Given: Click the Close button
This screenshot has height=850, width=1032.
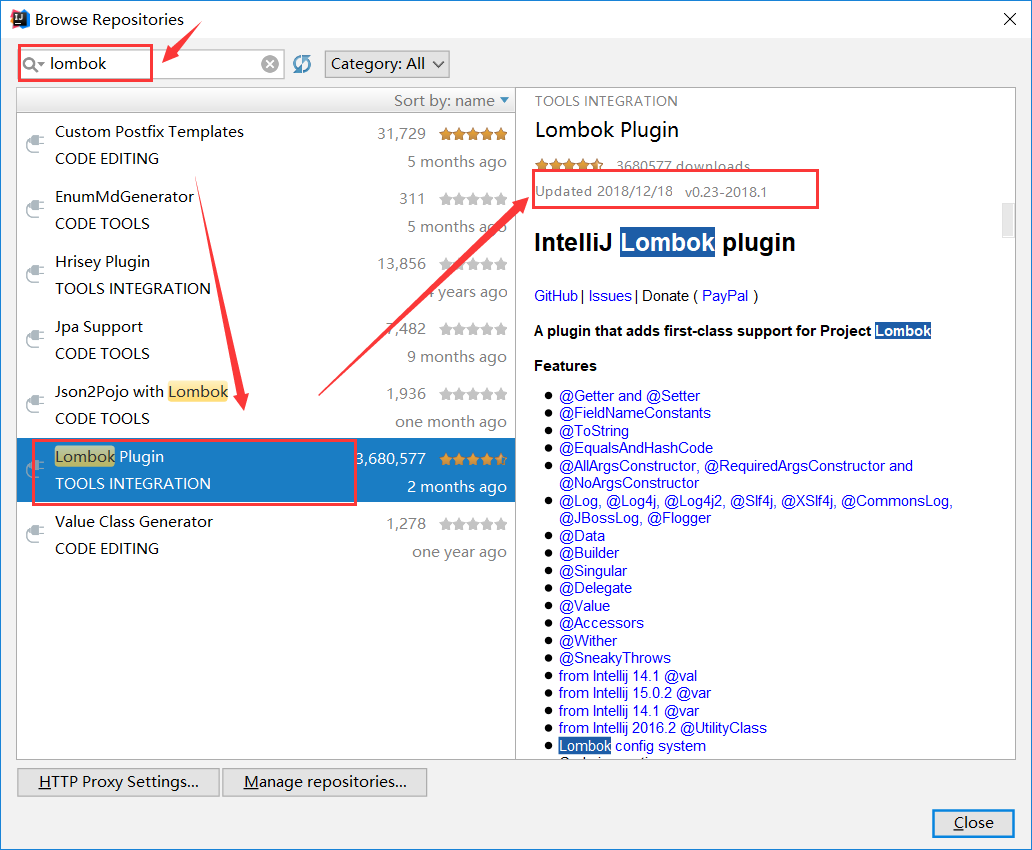Looking at the screenshot, I should pyautogui.click(x=973, y=823).
